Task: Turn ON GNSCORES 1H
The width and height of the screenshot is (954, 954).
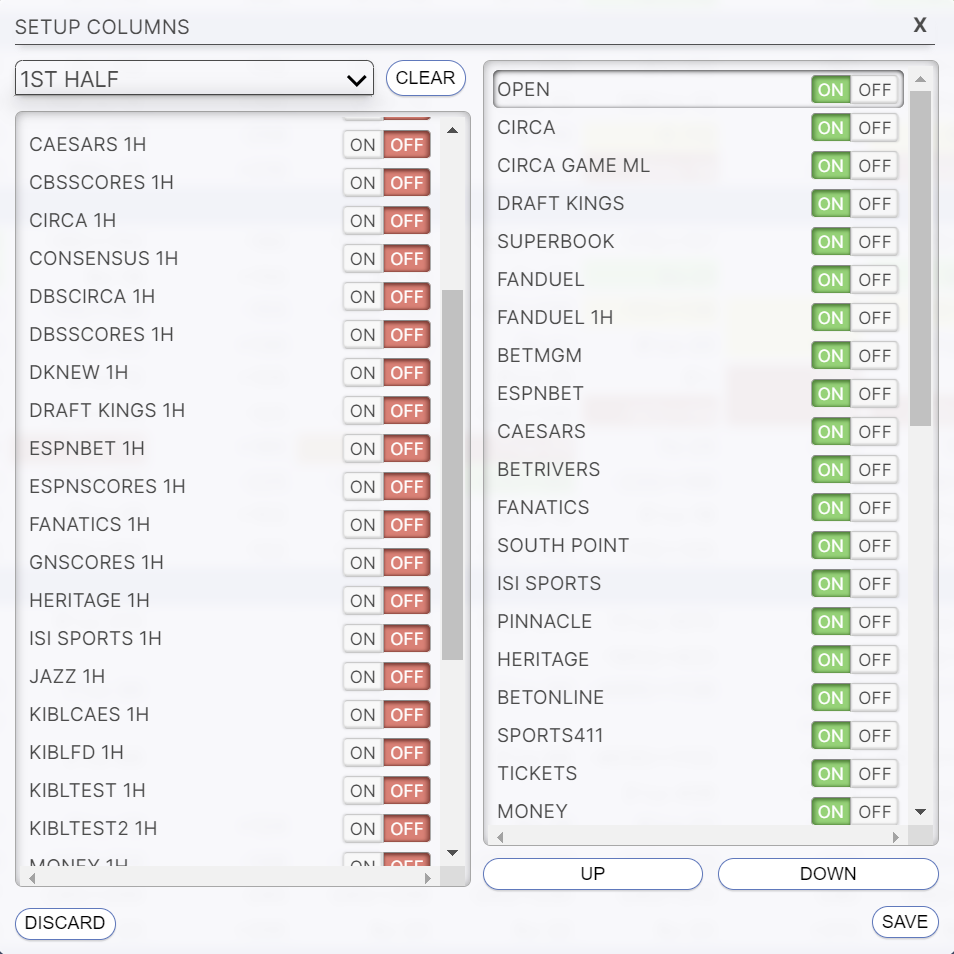Action: pos(363,563)
